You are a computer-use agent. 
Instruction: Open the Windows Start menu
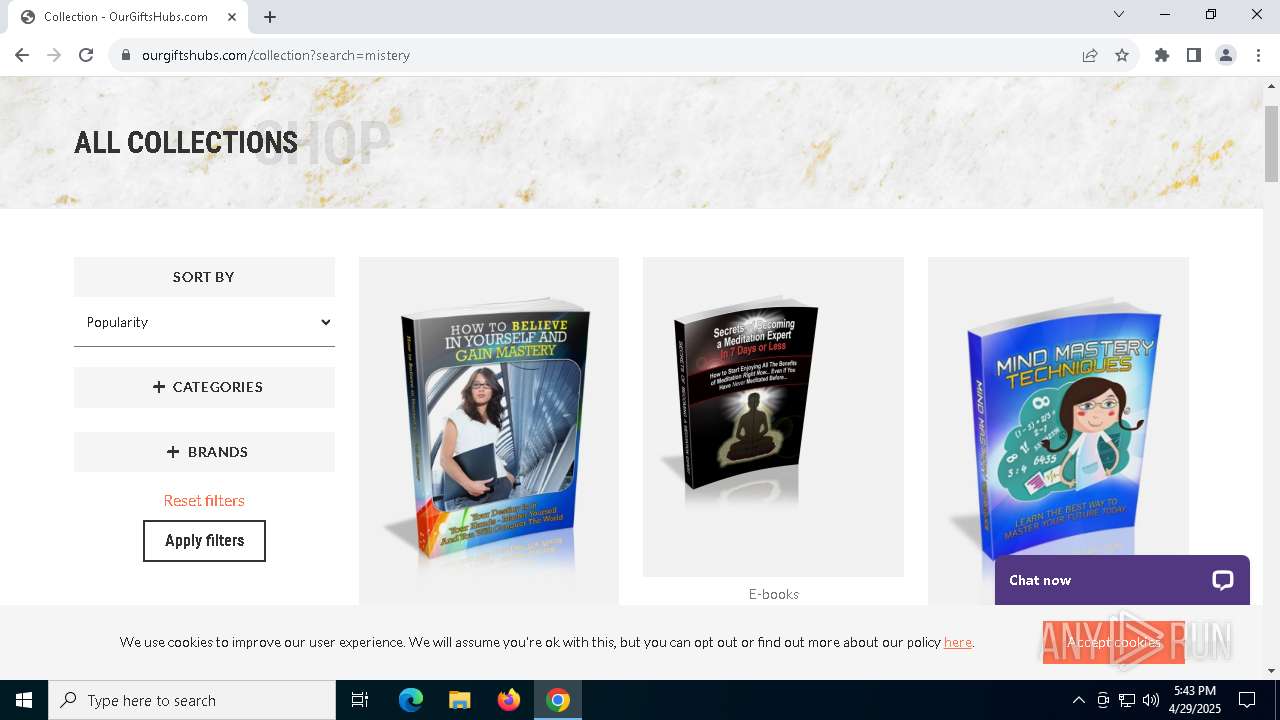(24, 700)
